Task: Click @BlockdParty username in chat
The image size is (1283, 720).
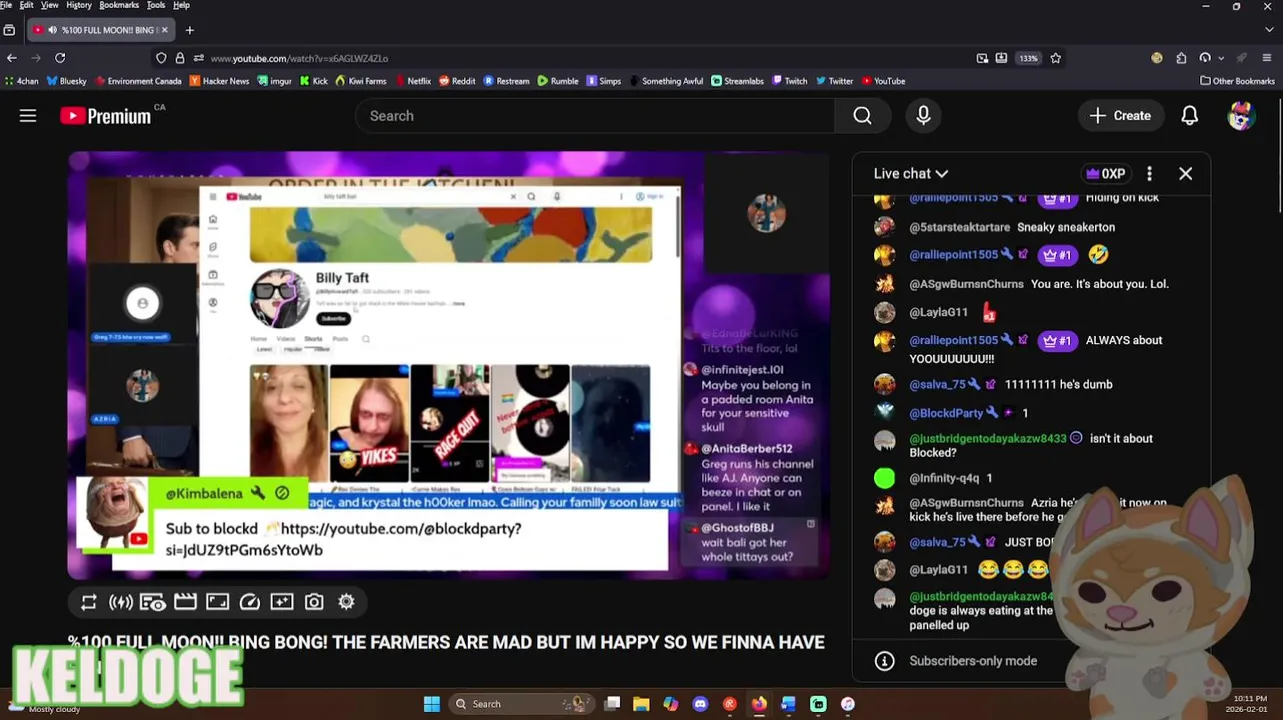Action: (946, 413)
